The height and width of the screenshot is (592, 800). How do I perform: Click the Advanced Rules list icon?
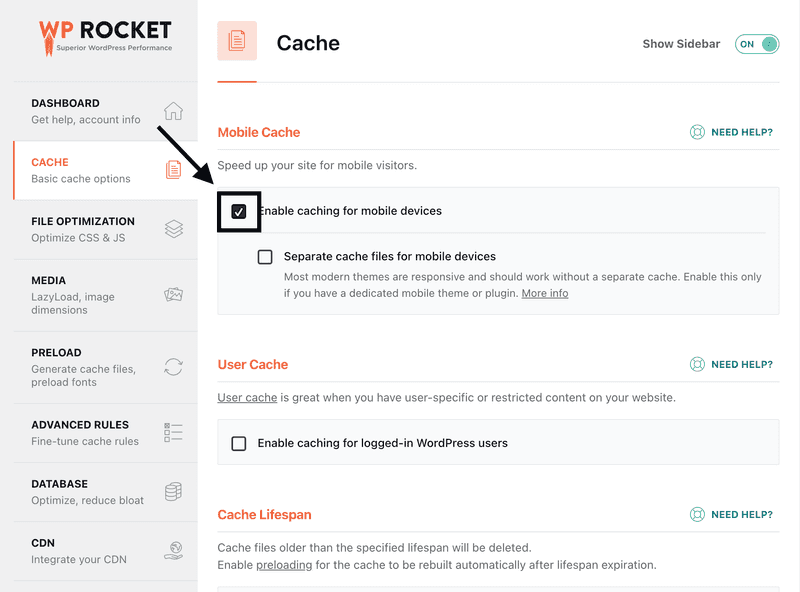coord(173,432)
